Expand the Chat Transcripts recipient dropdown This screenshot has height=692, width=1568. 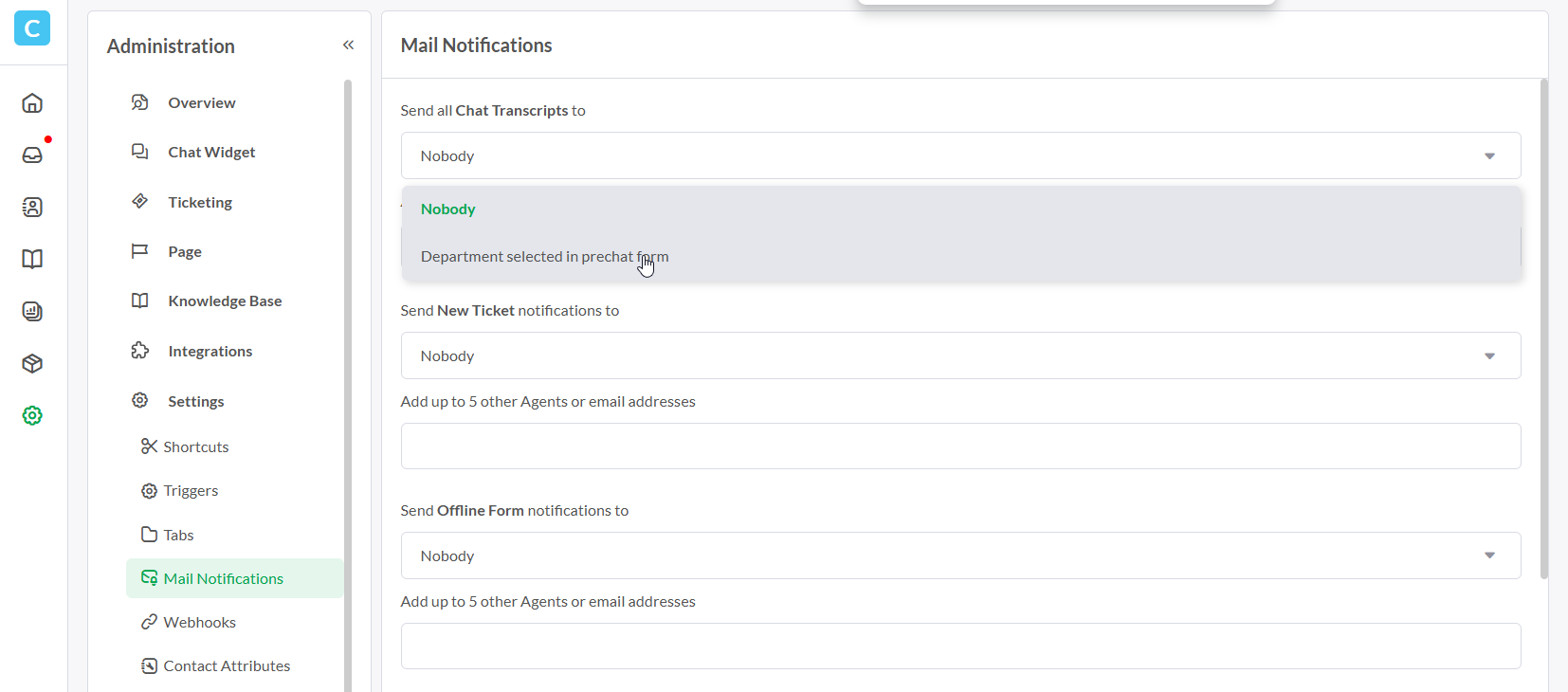tap(960, 155)
